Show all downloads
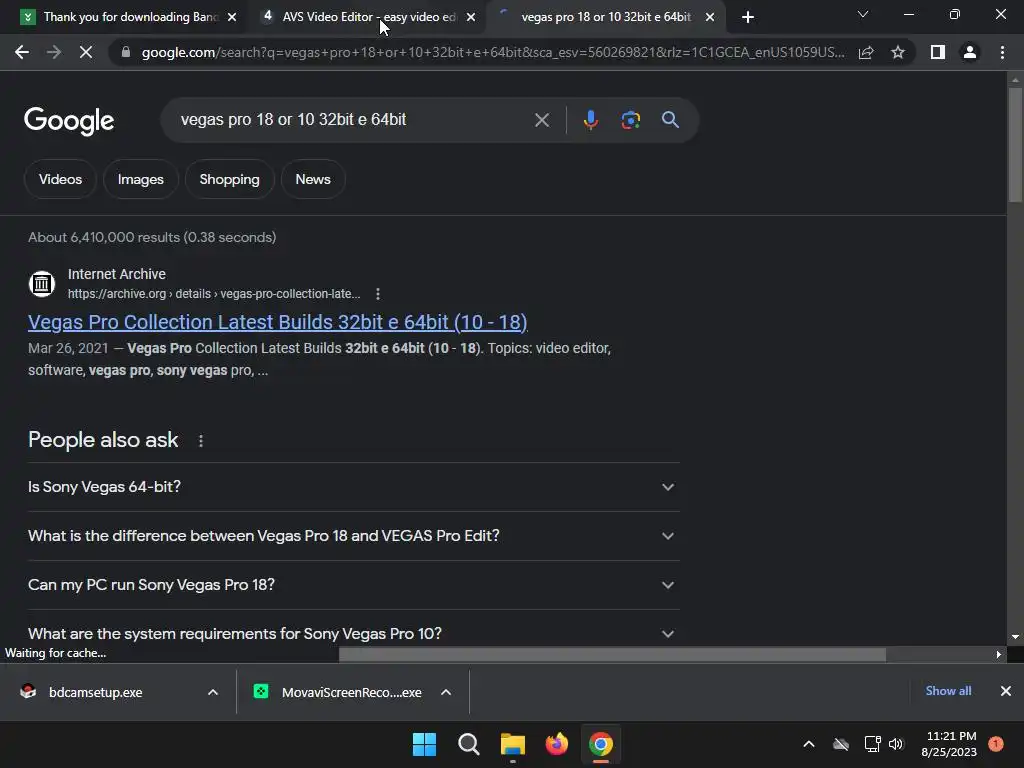 (948, 691)
